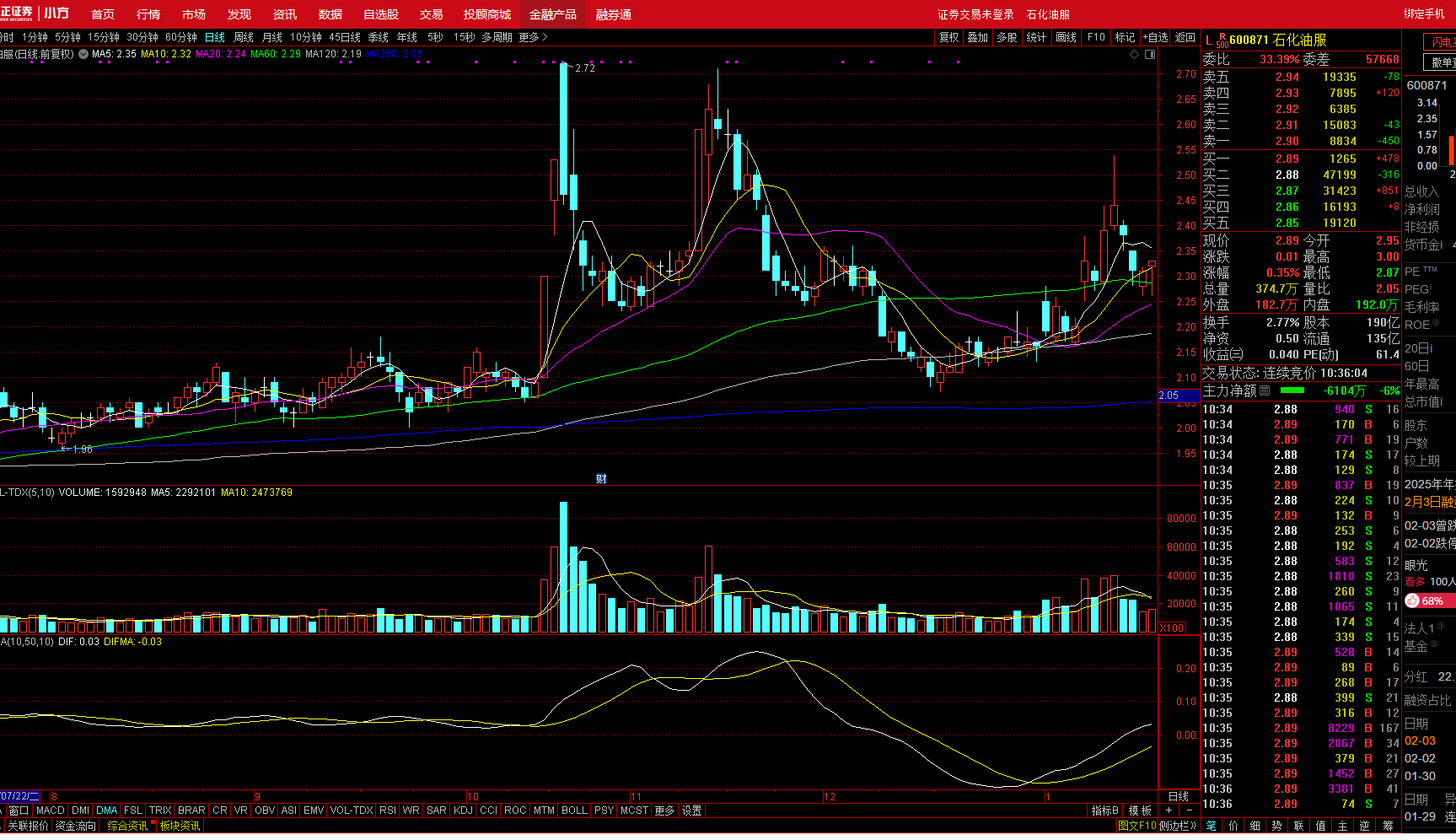Click the MA5 legend value at chart top
Image resolution: width=1456 pixels, height=840 pixels.
(x=114, y=54)
